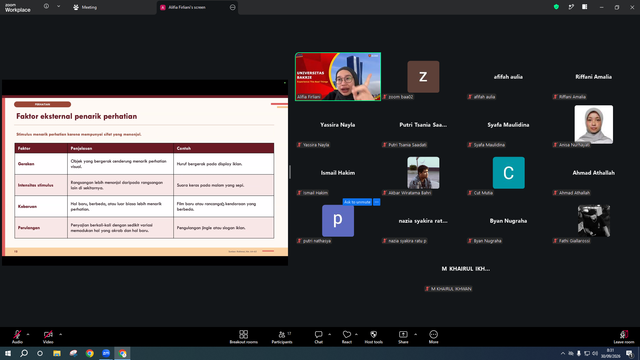Open Host tools shield icon
This screenshot has height=360, width=640.
pos(373,337)
